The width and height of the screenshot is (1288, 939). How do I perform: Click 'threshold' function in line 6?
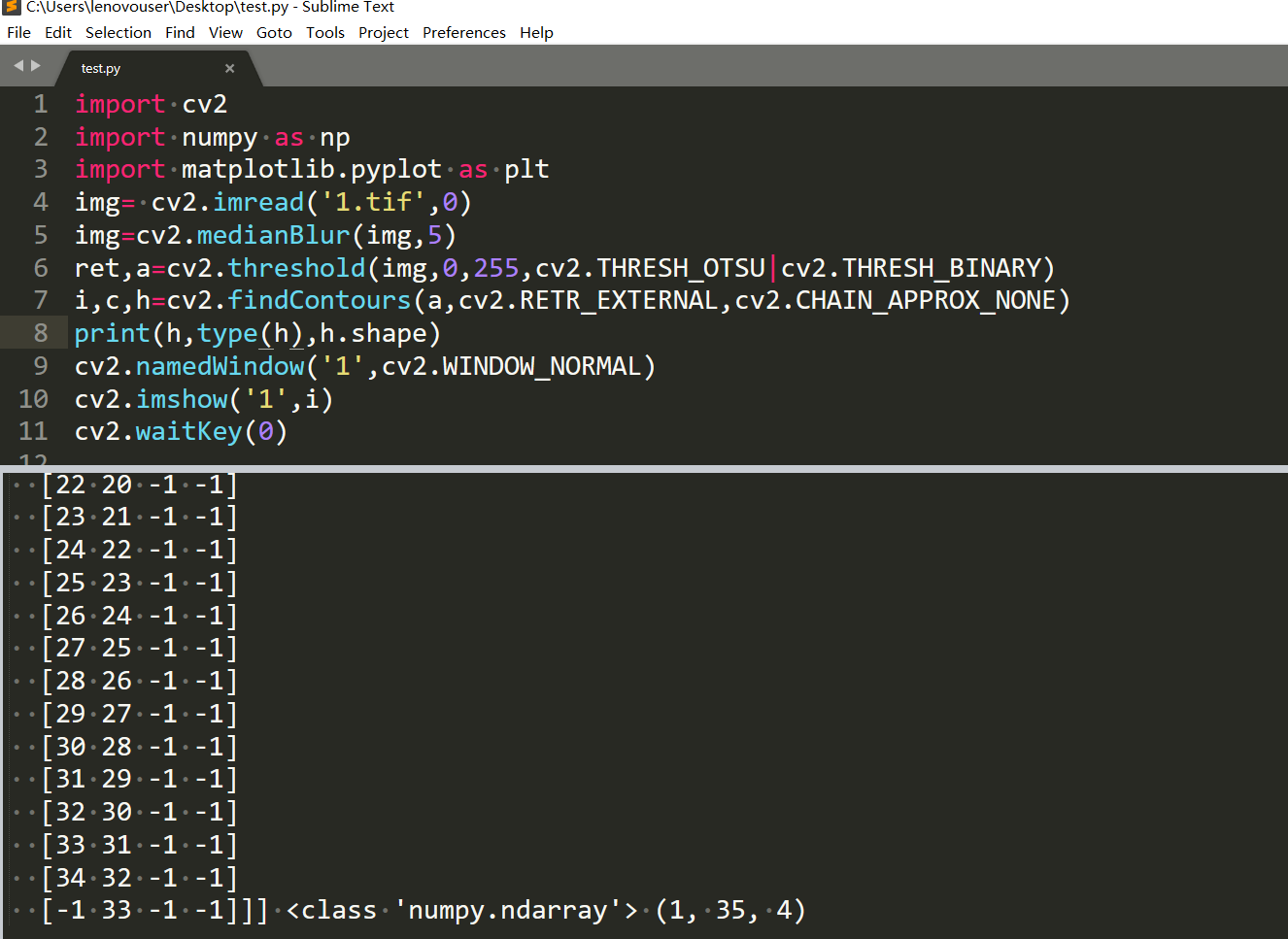click(296, 268)
